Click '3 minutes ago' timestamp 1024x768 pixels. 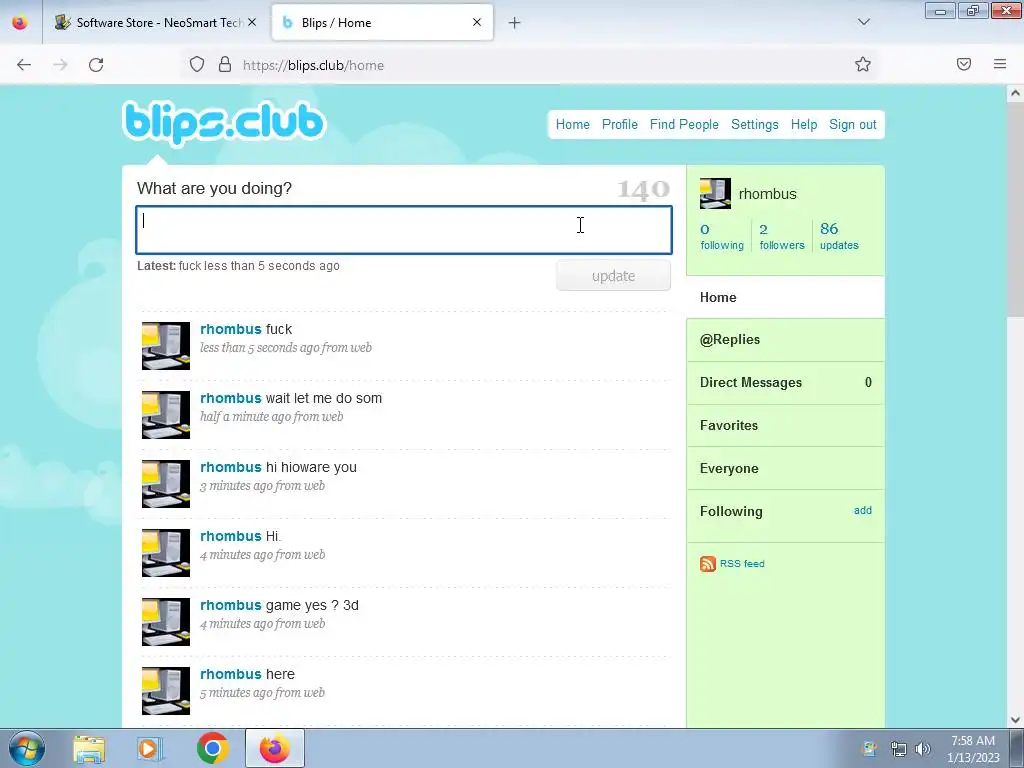236,486
